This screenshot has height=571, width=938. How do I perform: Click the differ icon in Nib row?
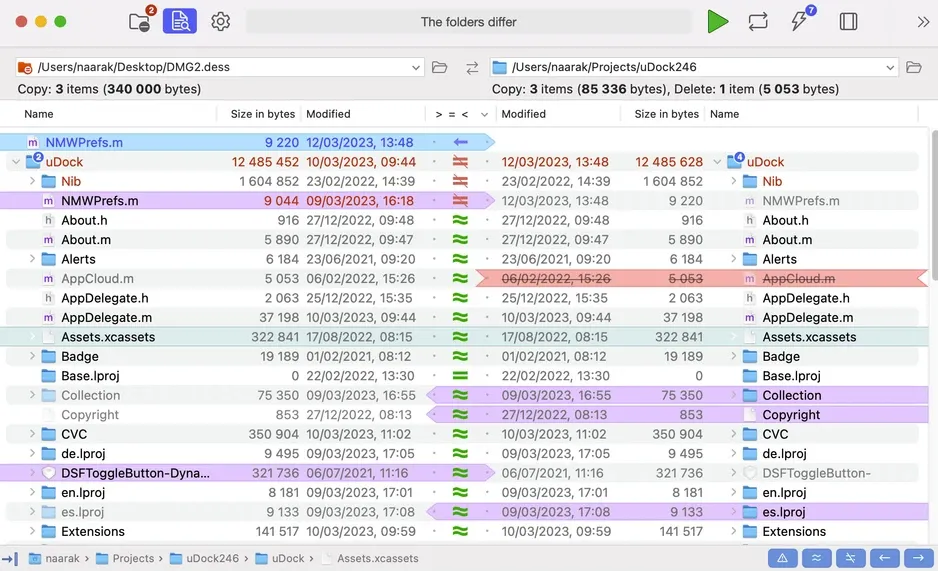(460, 181)
